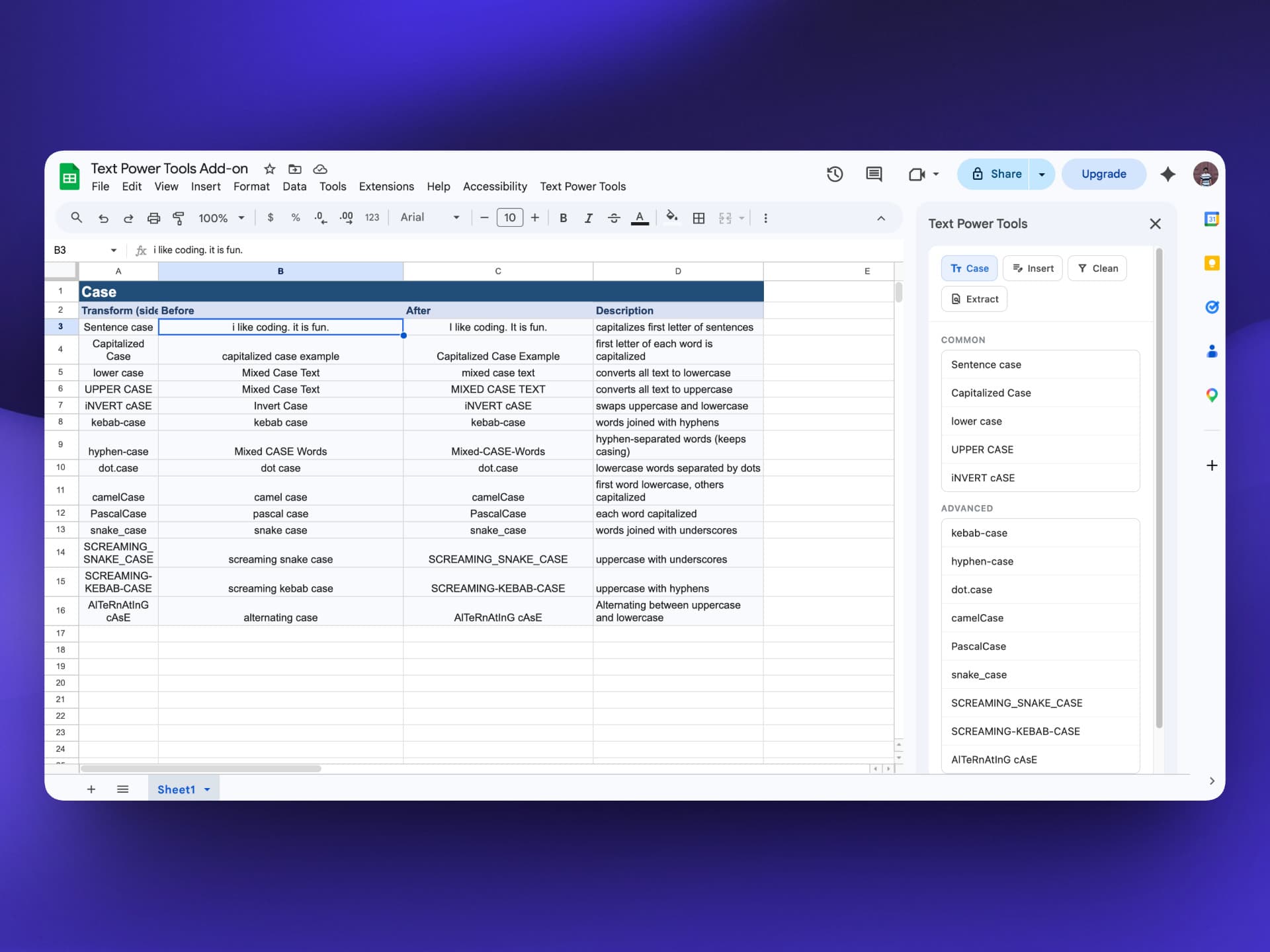Click the Upgrade button
This screenshot has width=1270, height=952.
[1103, 174]
